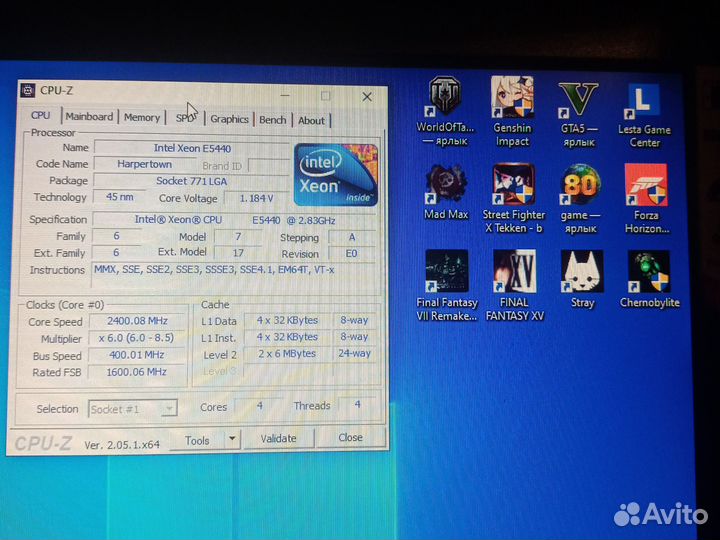Open the Bench tab

click(x=272, y=120)
